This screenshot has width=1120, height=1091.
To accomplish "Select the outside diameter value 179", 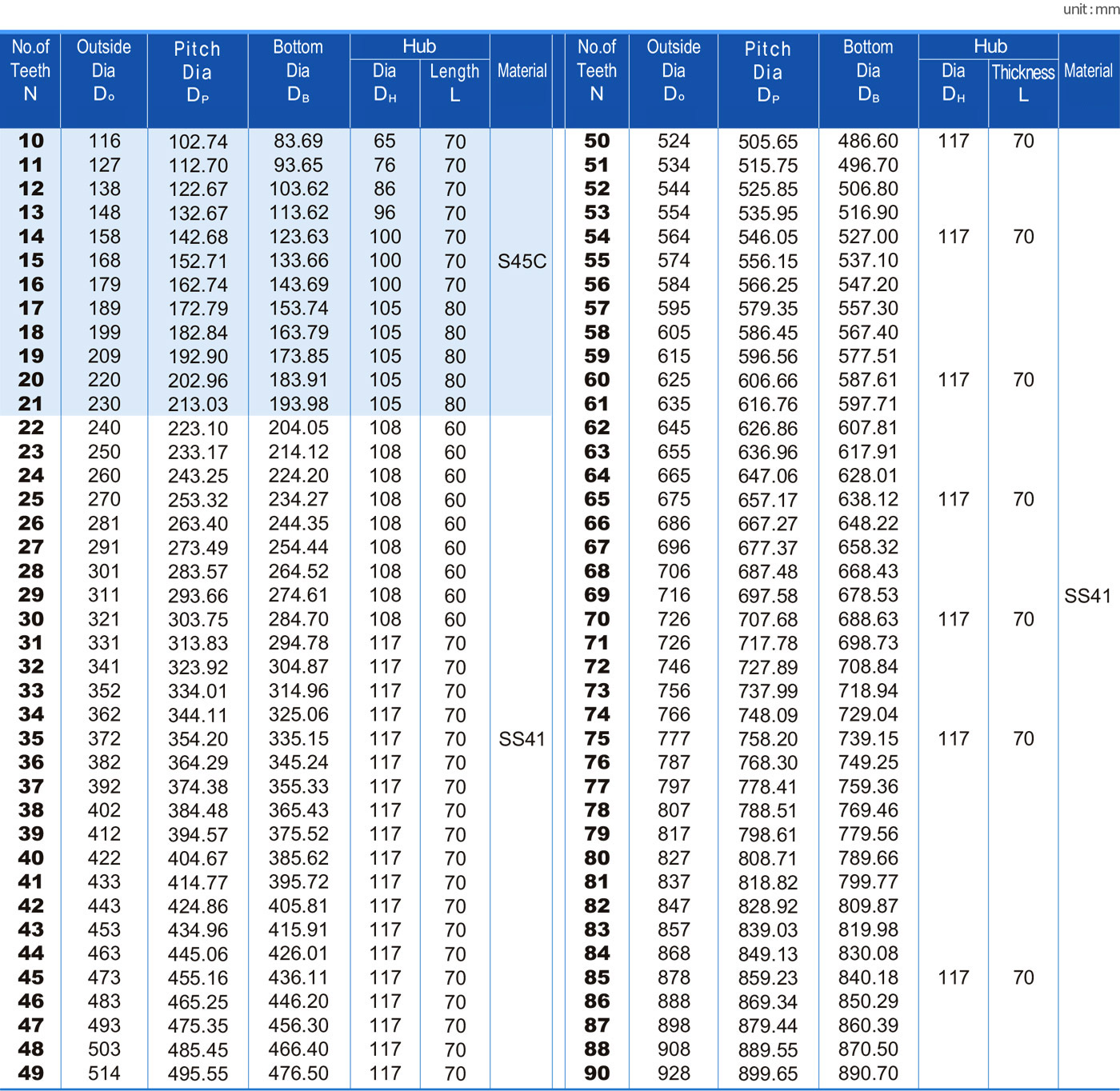I will pos(104,284).
